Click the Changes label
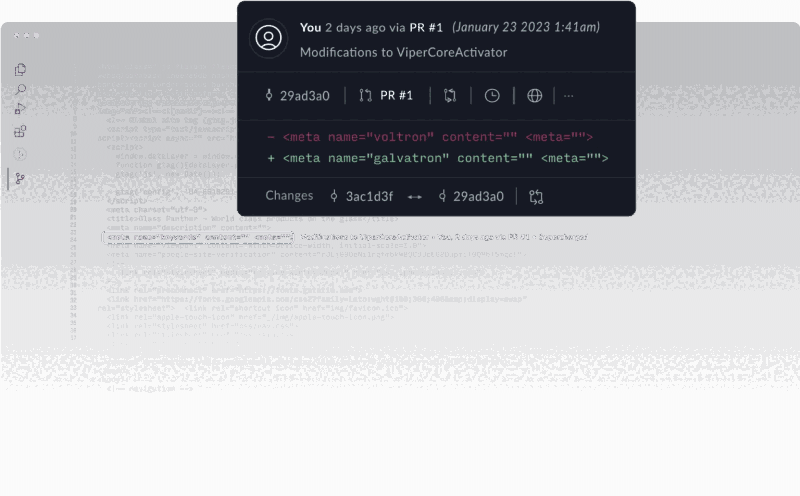 (x=289, y=195)
